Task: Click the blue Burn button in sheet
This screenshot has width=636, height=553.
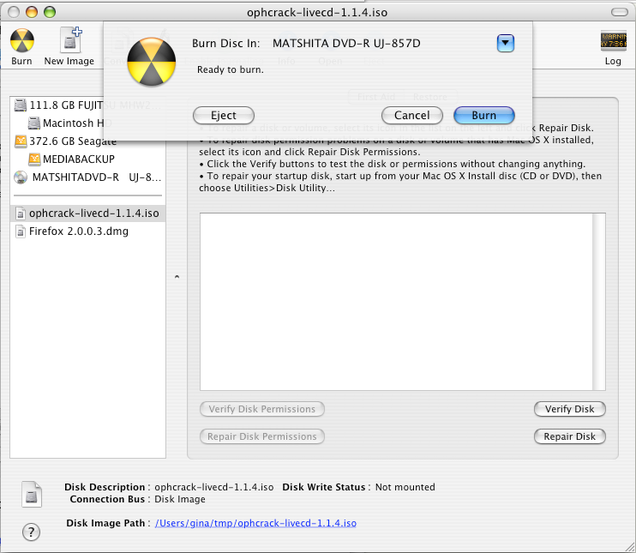Action: pyautogui.click(x=484, y=115)
